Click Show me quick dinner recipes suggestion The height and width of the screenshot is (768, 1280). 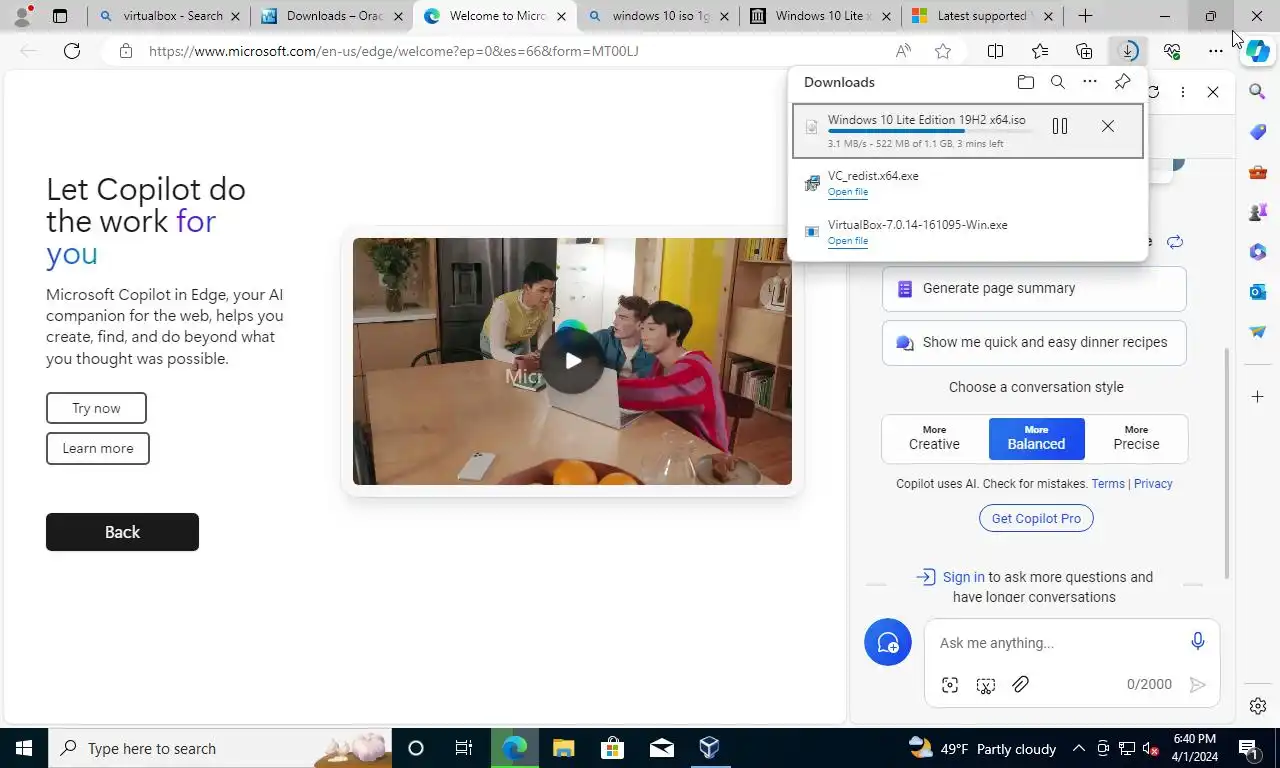(x=1034, y=342)
